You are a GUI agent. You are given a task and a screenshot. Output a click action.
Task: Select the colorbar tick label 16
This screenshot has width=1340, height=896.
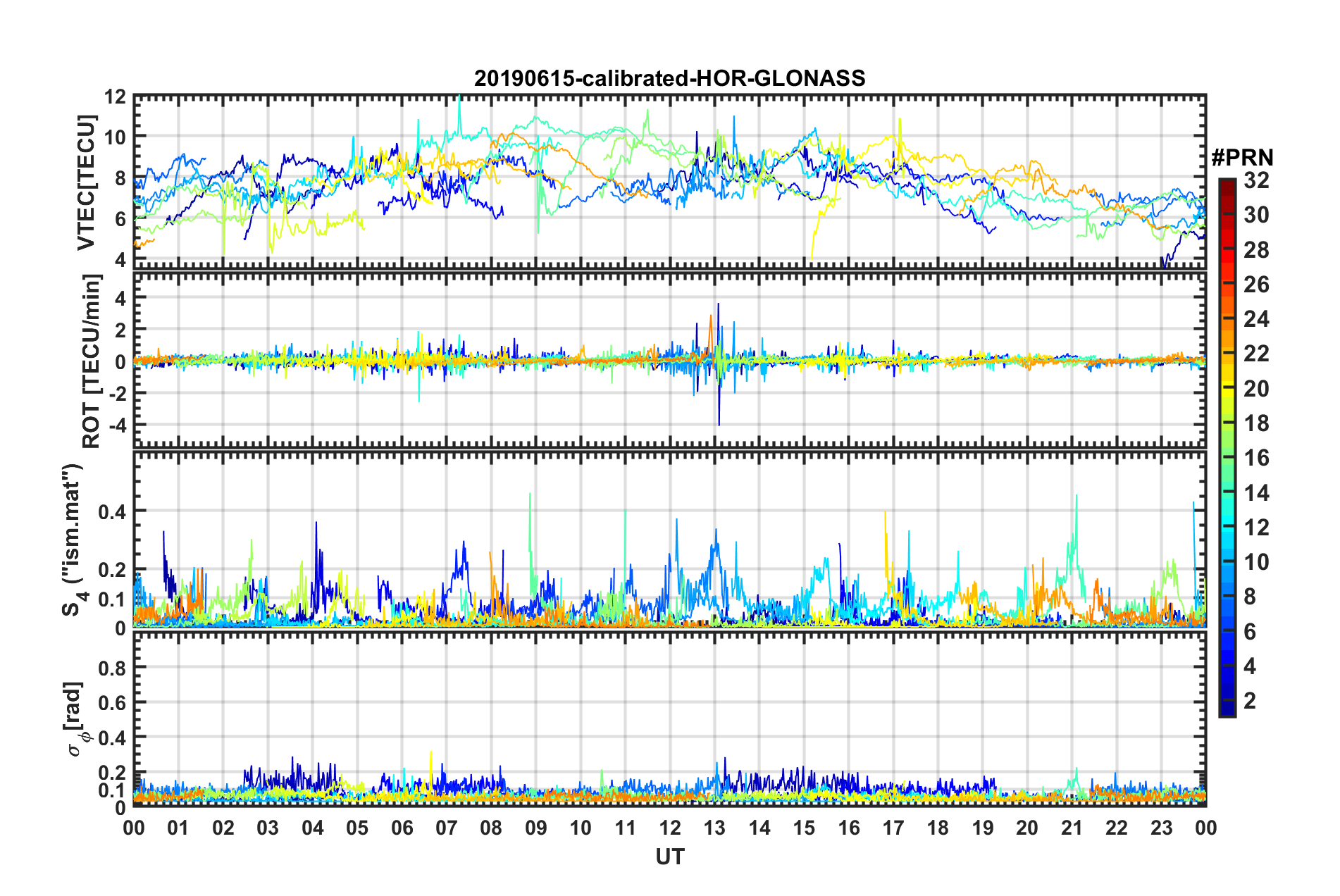pos(1256,458)
